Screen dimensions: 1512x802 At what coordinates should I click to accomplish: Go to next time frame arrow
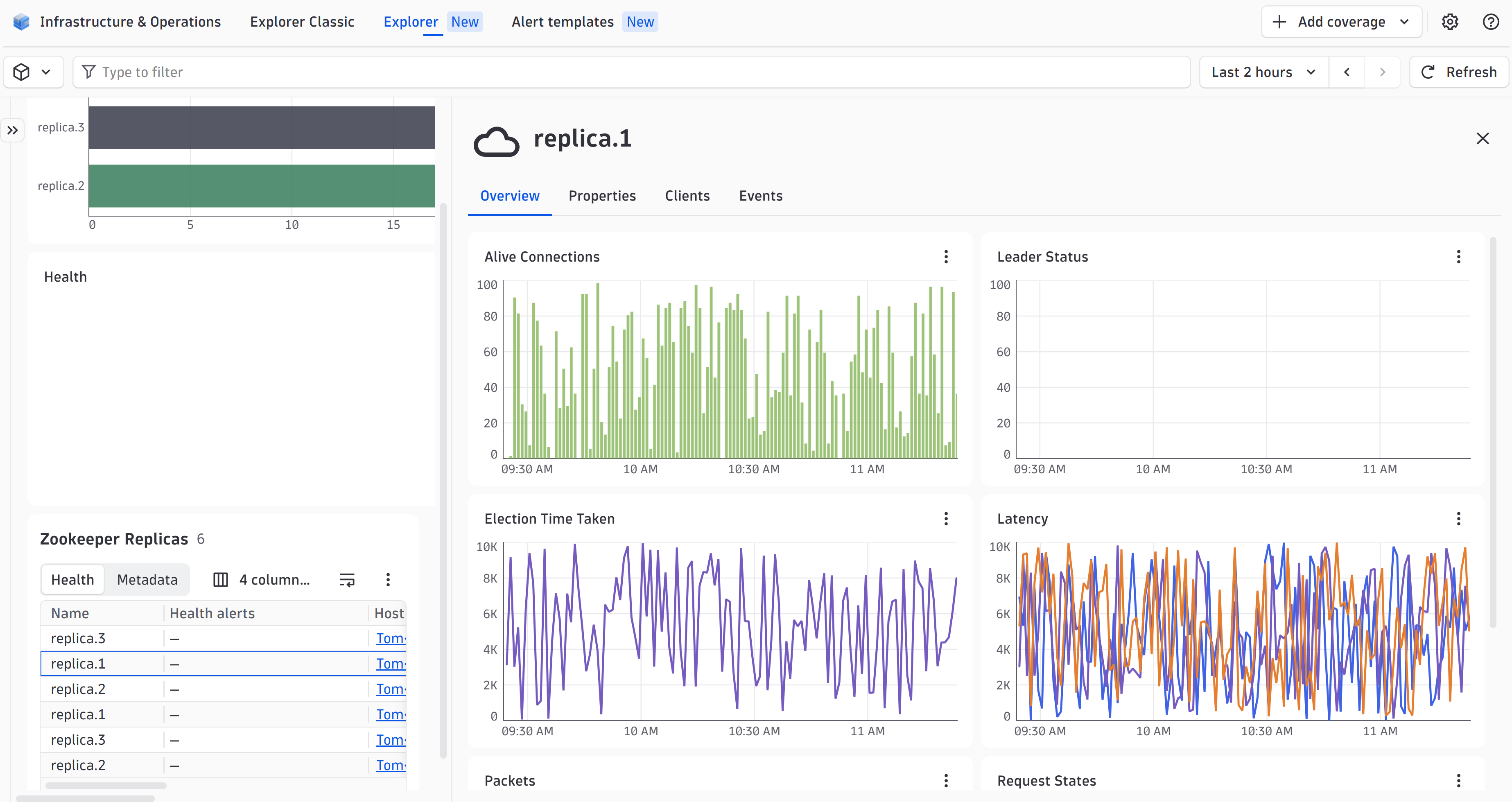point(1382,72)
